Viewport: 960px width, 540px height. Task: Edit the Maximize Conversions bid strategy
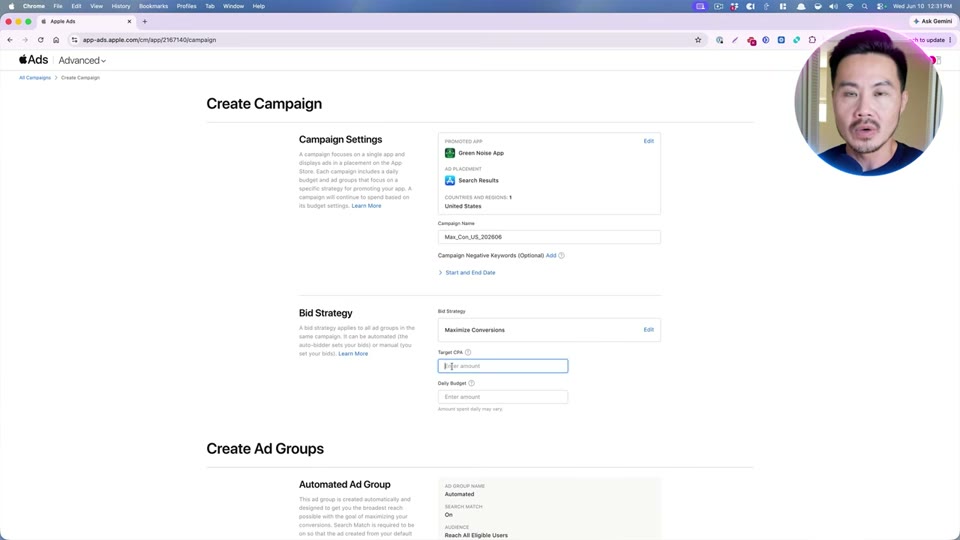click(648, 329)
